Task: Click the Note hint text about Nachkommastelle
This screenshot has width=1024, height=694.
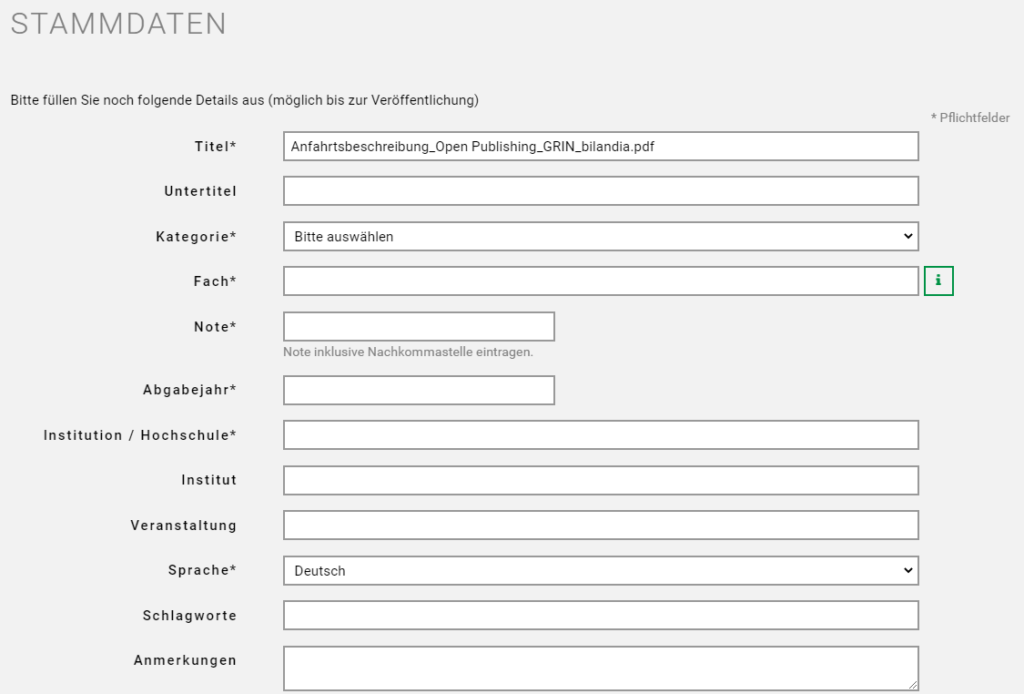Action: pos(408,352)
